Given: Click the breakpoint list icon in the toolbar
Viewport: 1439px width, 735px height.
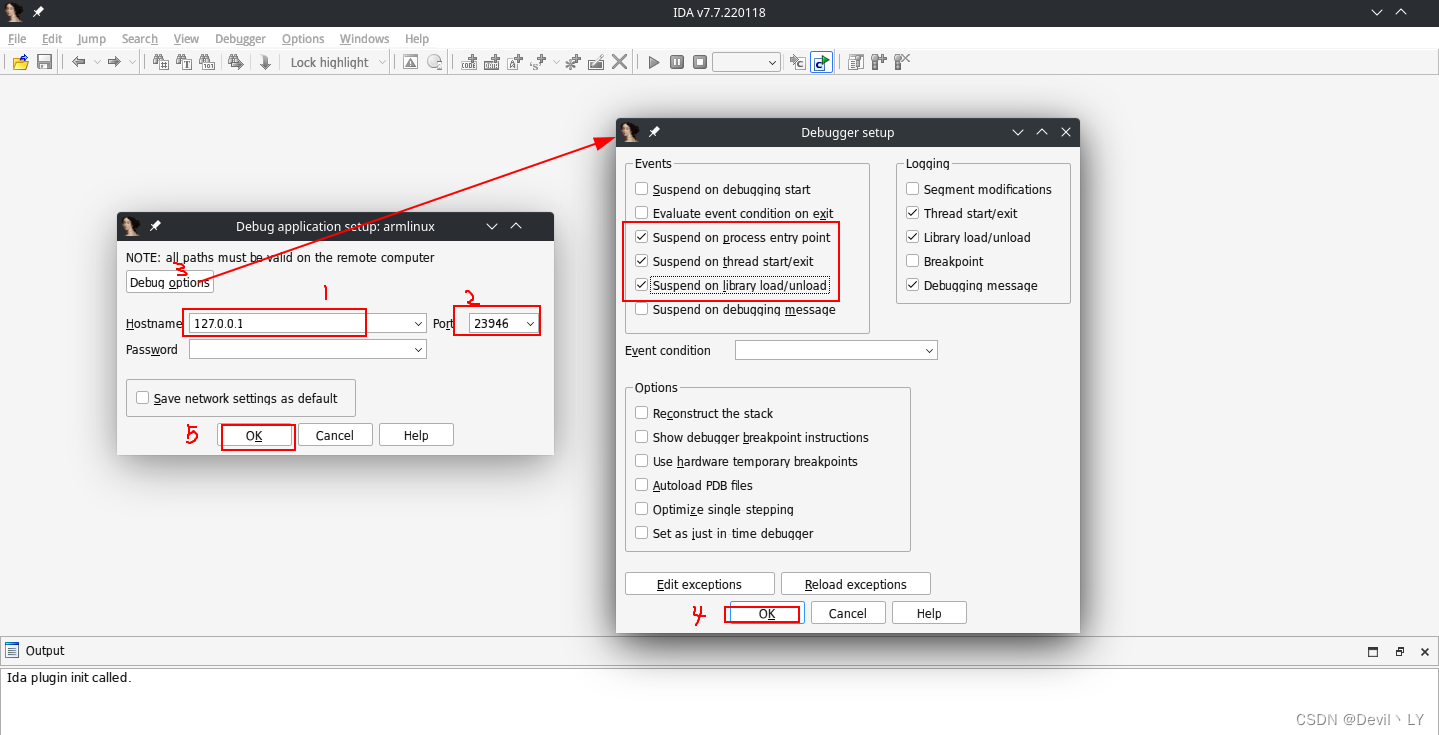Looking at the screenshot, I should (856, 62).
